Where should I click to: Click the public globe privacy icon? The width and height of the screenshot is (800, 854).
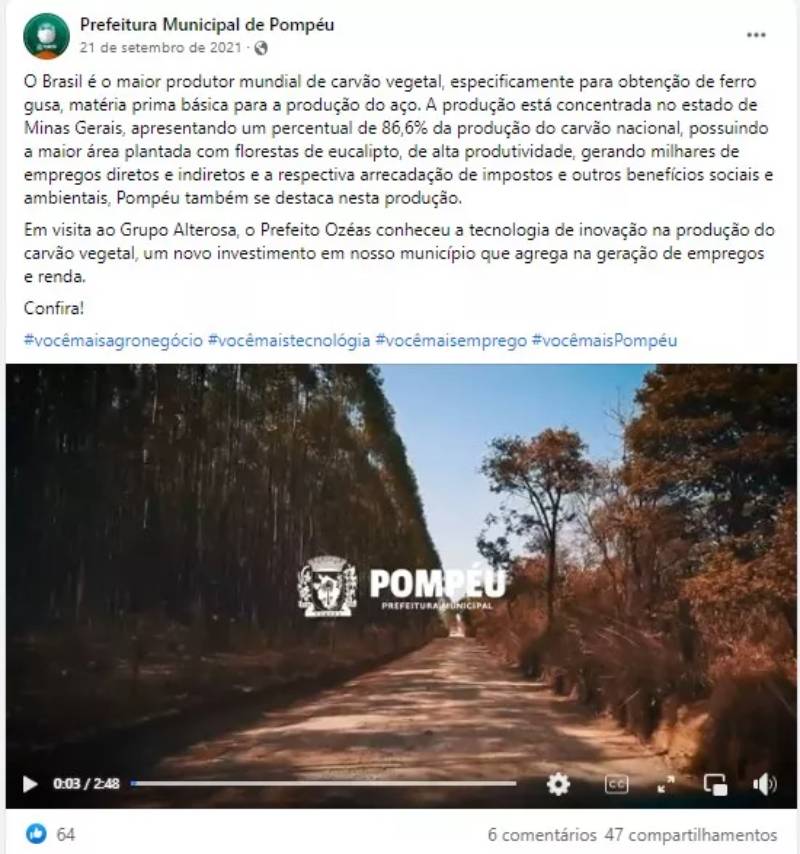(x=261, y=48)
